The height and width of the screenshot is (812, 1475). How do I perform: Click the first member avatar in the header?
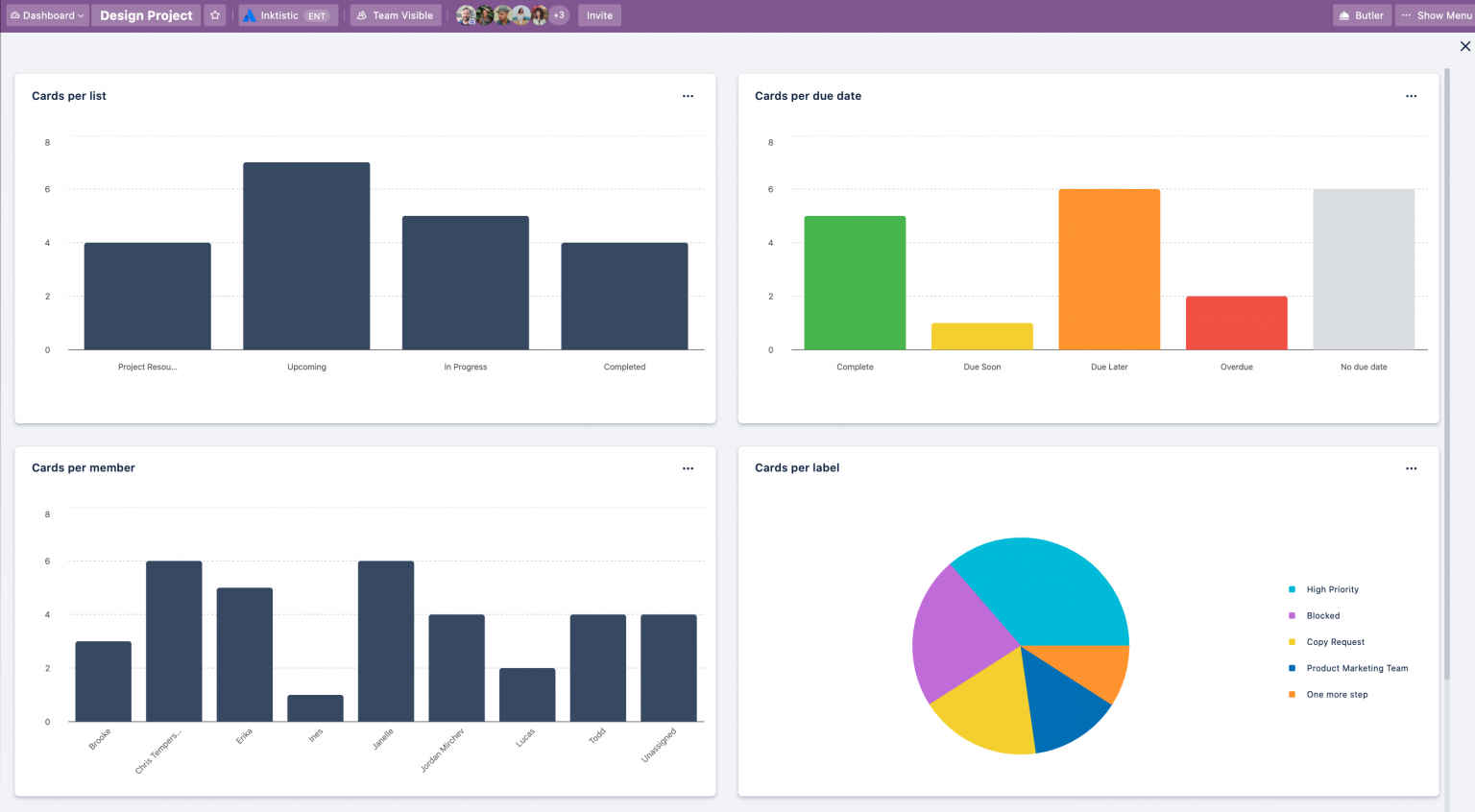pyautogui.click(x=467, y=14)
